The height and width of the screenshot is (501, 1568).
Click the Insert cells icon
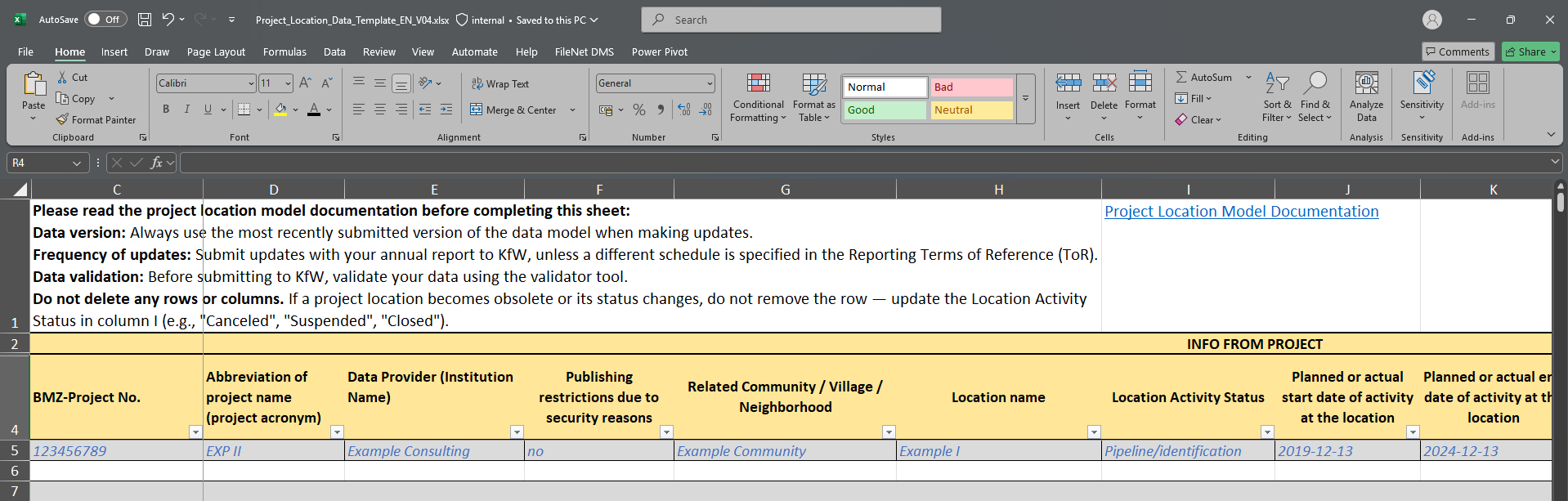tap(1068, 82)
